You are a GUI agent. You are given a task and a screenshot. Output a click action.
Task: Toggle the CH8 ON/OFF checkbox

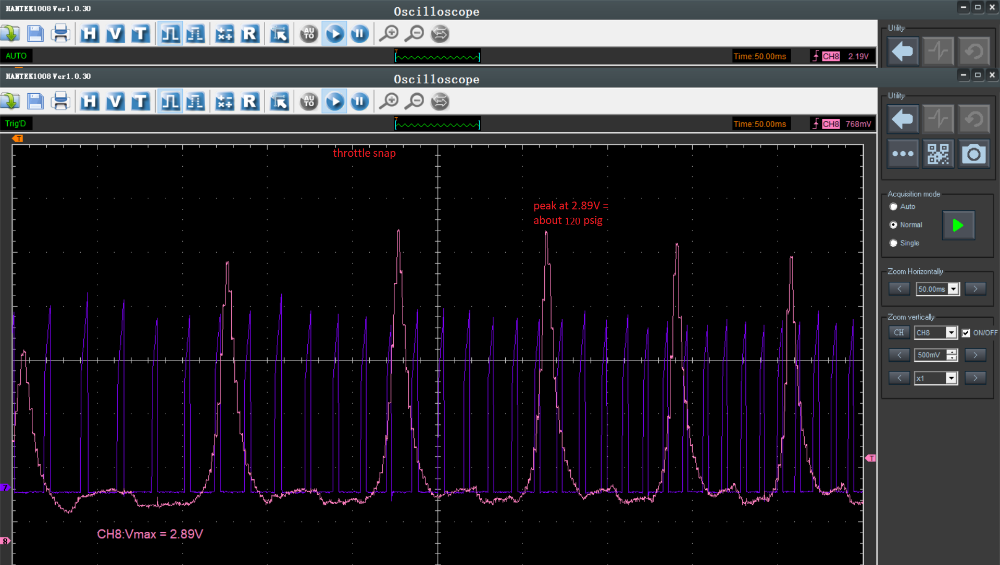click(966, 333)
